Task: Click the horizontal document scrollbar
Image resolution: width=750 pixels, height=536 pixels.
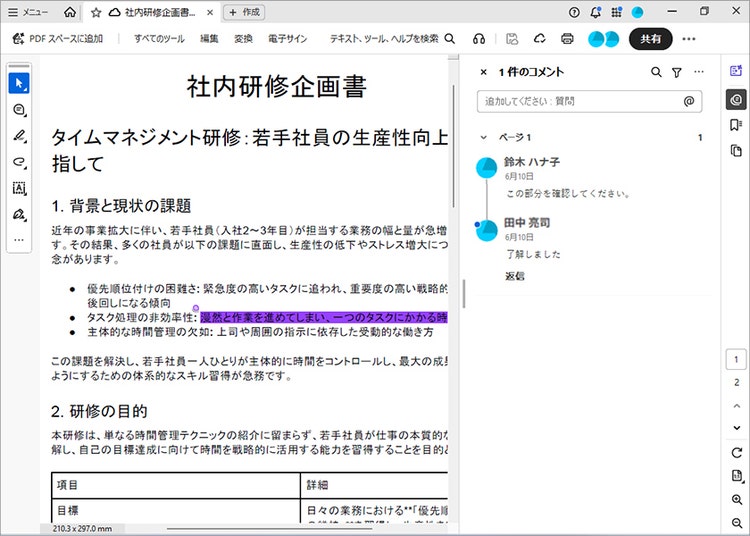Action: (x=269, y=528)
